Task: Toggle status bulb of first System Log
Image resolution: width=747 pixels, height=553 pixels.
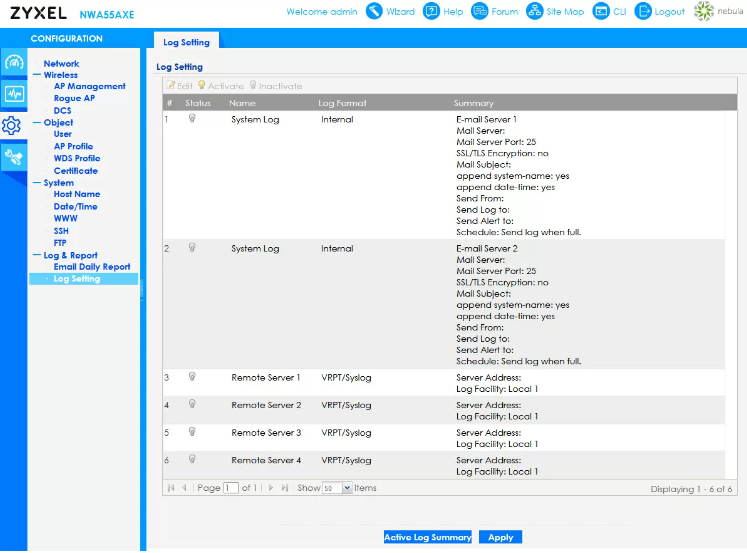Action: (x=192, y=118)
